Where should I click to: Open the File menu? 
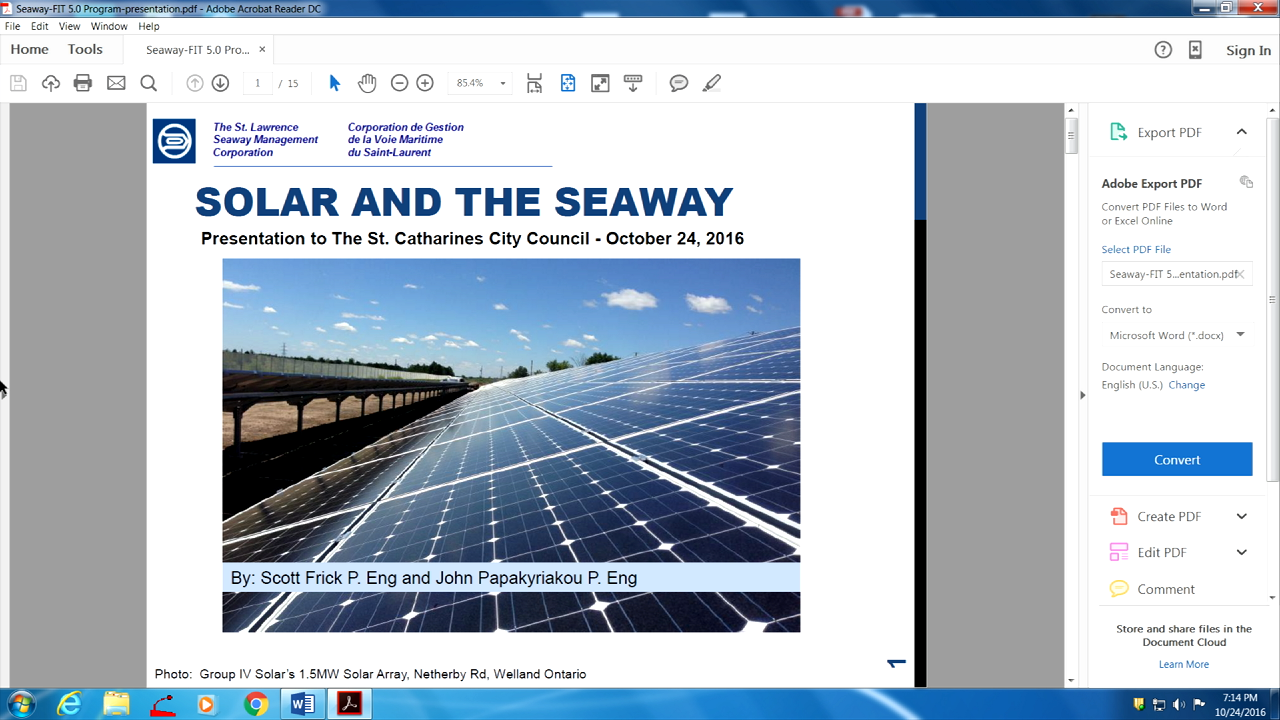pyautogui.click(x=12, y=26)
